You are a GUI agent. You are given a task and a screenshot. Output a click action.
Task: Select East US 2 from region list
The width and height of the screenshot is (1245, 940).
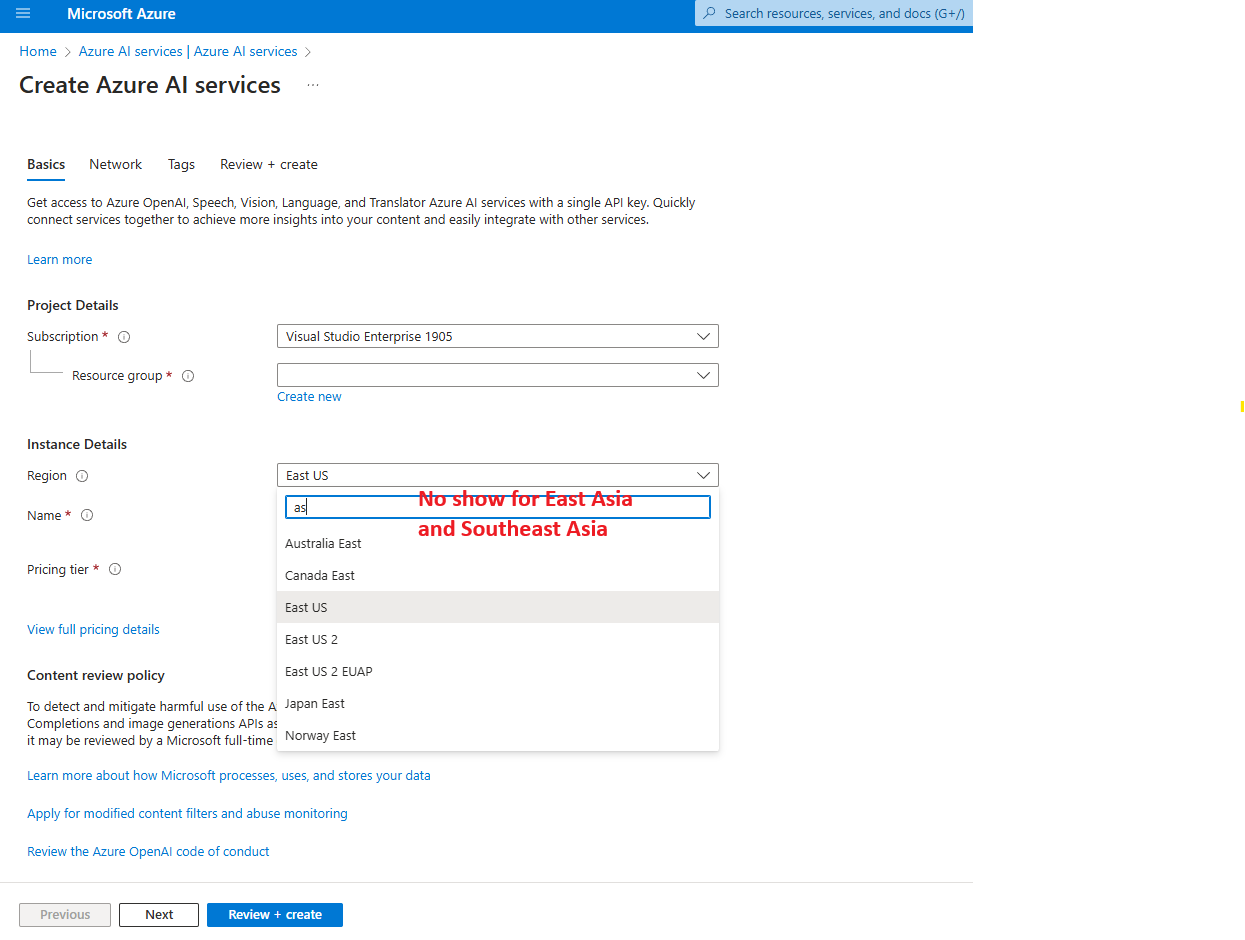[498, 639]
